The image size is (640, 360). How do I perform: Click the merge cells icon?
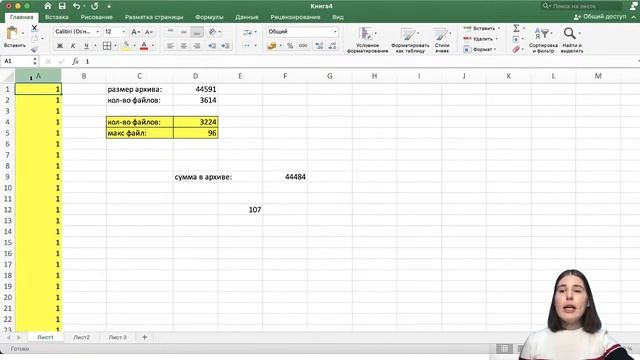tap(247, 46)
